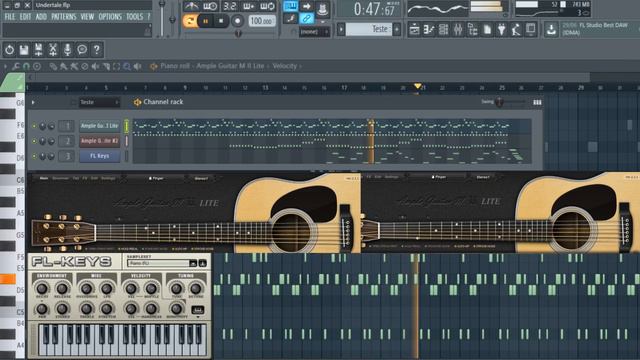Open the Teste pattern selector in toolbar
Screen dimensions: 640x360
pos(369,29)
